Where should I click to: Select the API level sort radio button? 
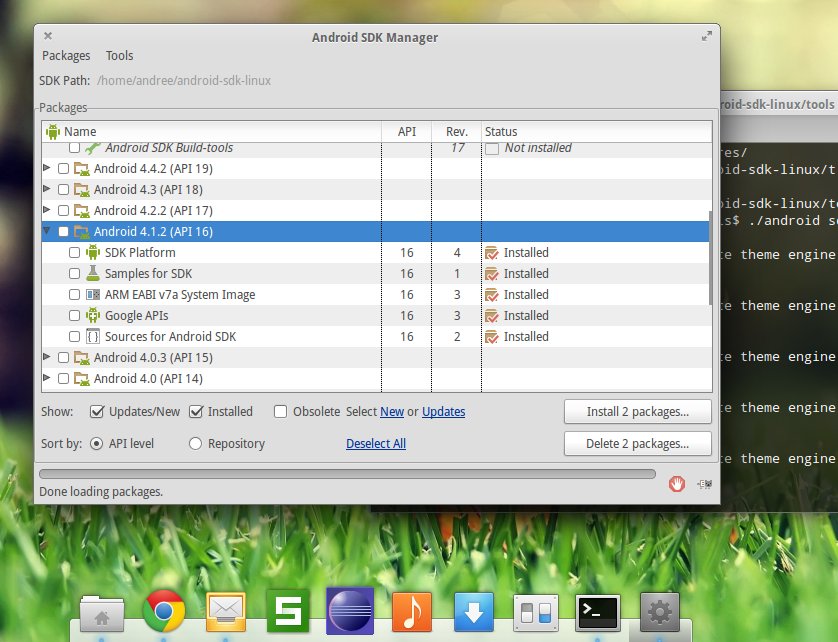pyautogui.click(x=96, y=444)
